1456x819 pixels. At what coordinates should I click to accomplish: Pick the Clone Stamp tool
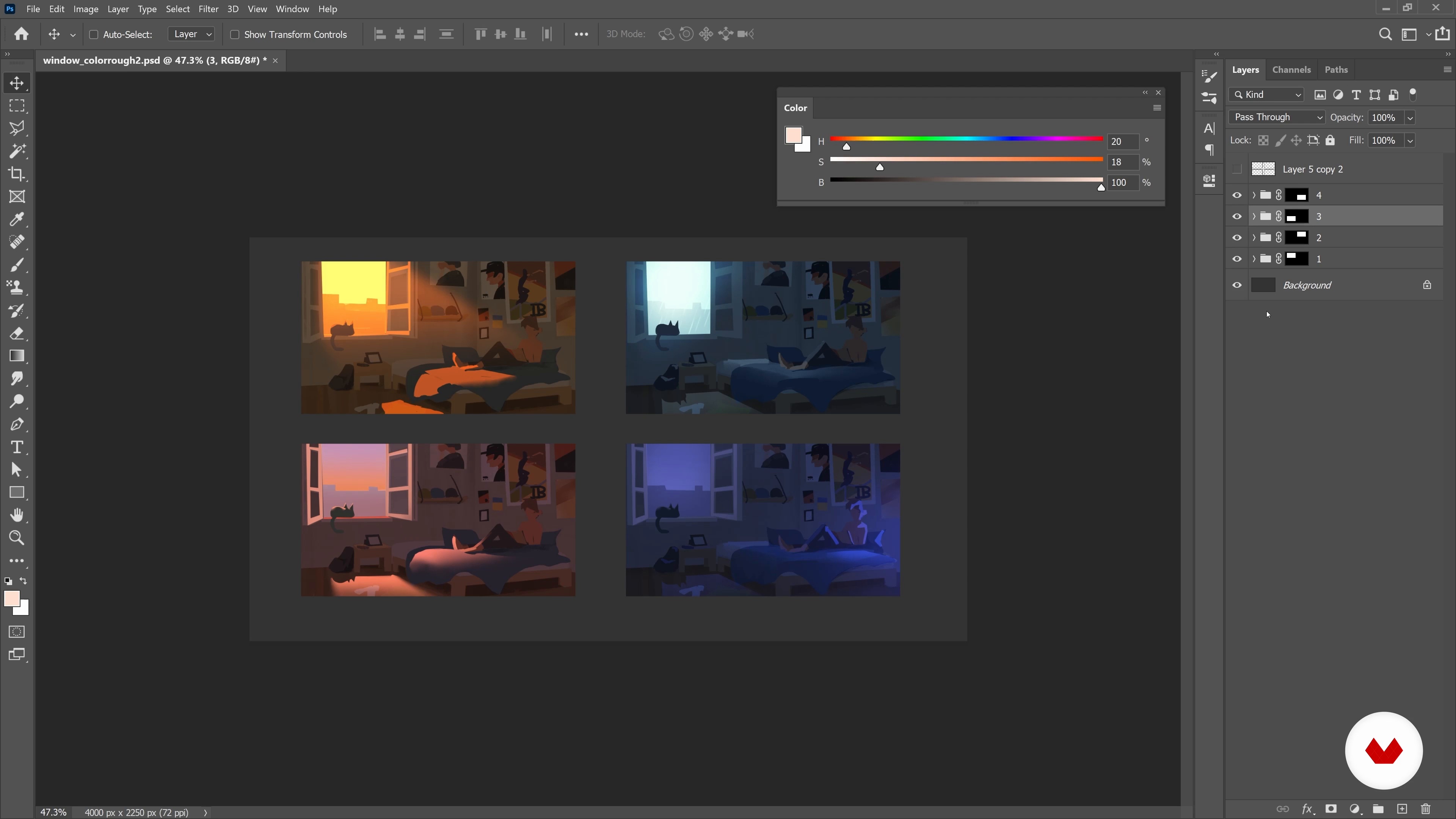17,288
